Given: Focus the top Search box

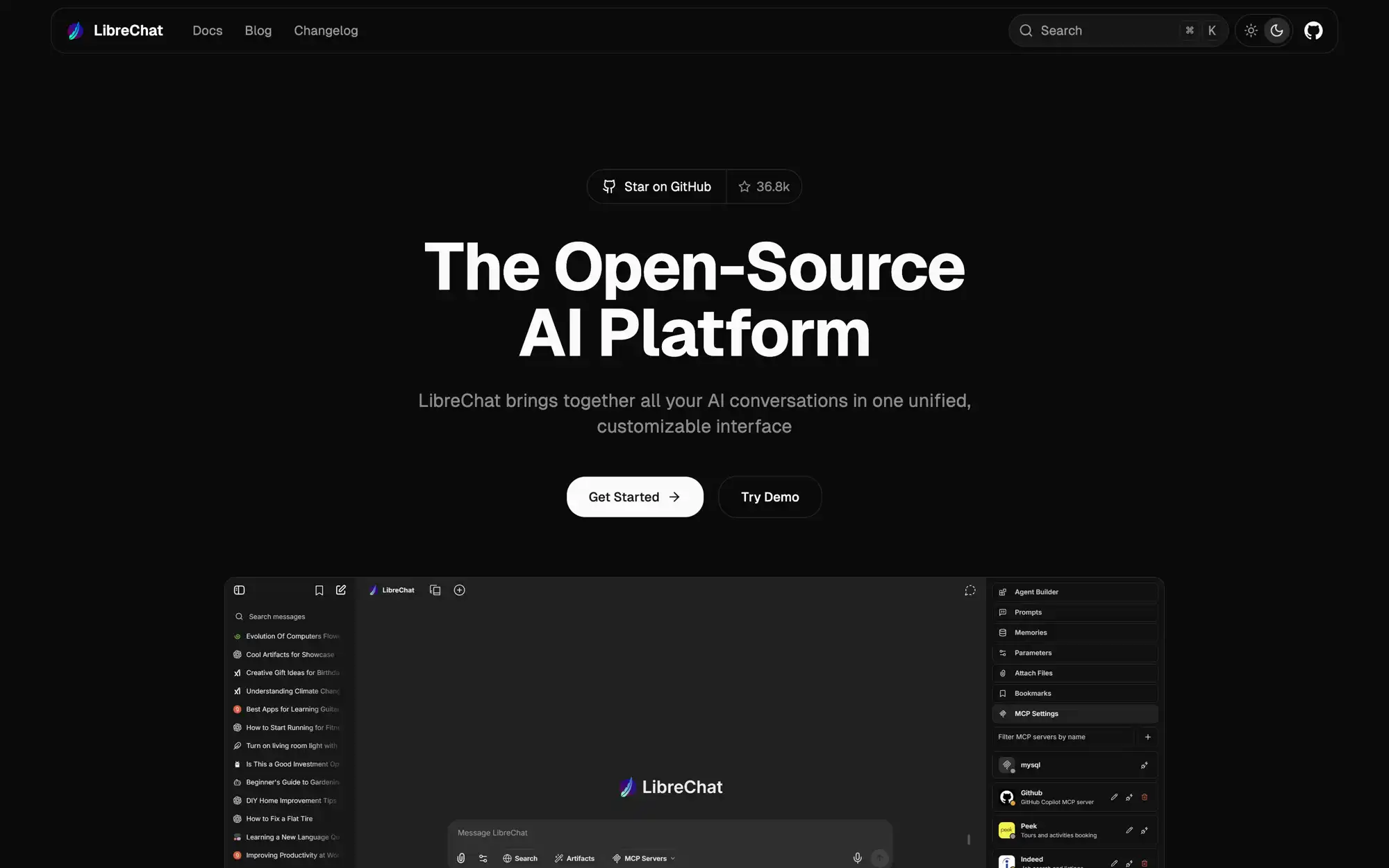Looking at the screenshot, I should (x=1118, y=31).
